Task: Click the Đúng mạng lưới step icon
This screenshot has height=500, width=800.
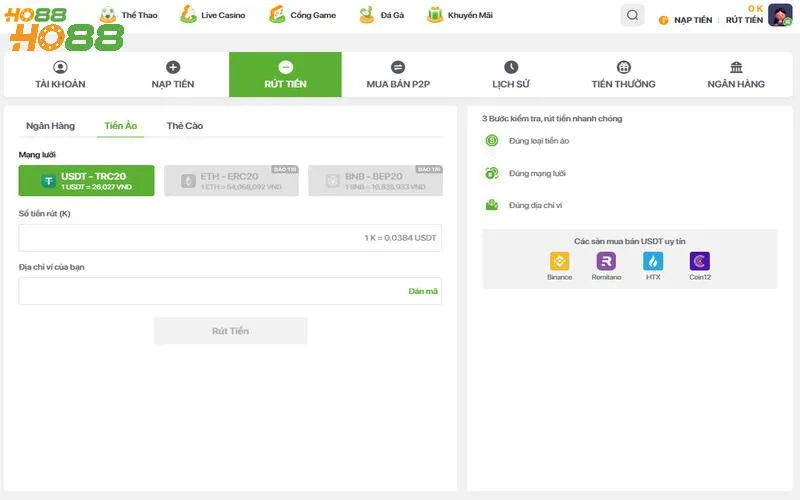Action: [x=492, y=173]
